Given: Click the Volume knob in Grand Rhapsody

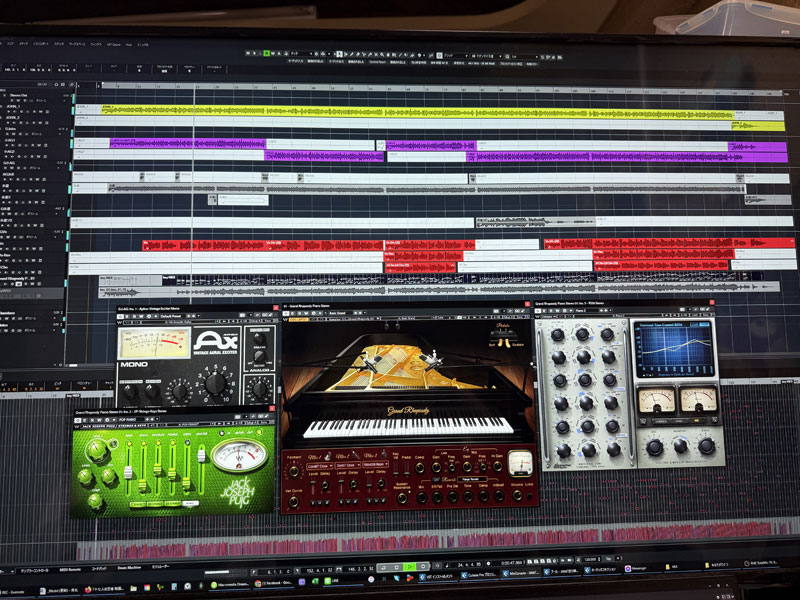Looking at the screenshot, I should (x=517, y=495).
